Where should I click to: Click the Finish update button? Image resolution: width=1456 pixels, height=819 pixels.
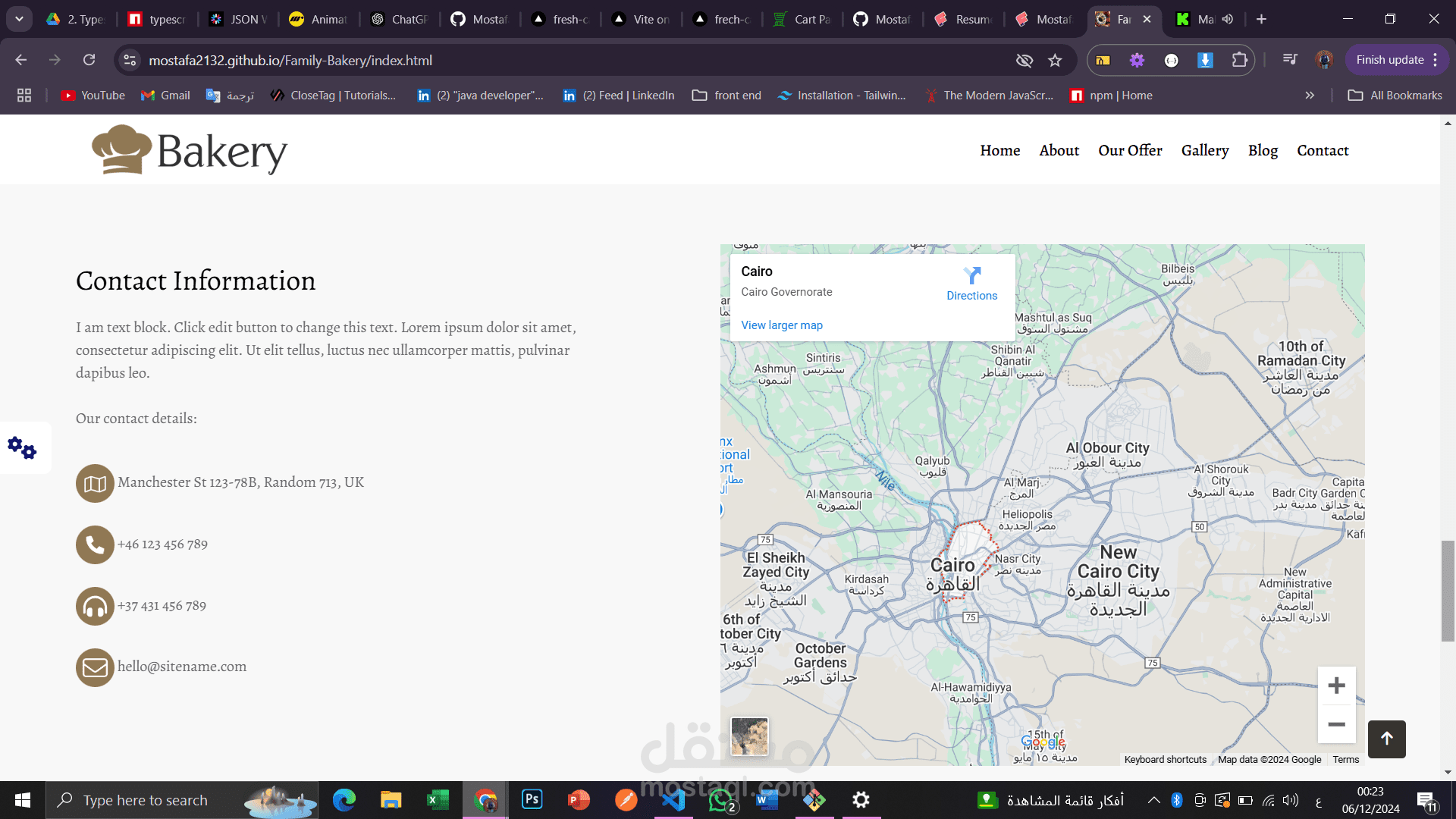(1389, 60)
